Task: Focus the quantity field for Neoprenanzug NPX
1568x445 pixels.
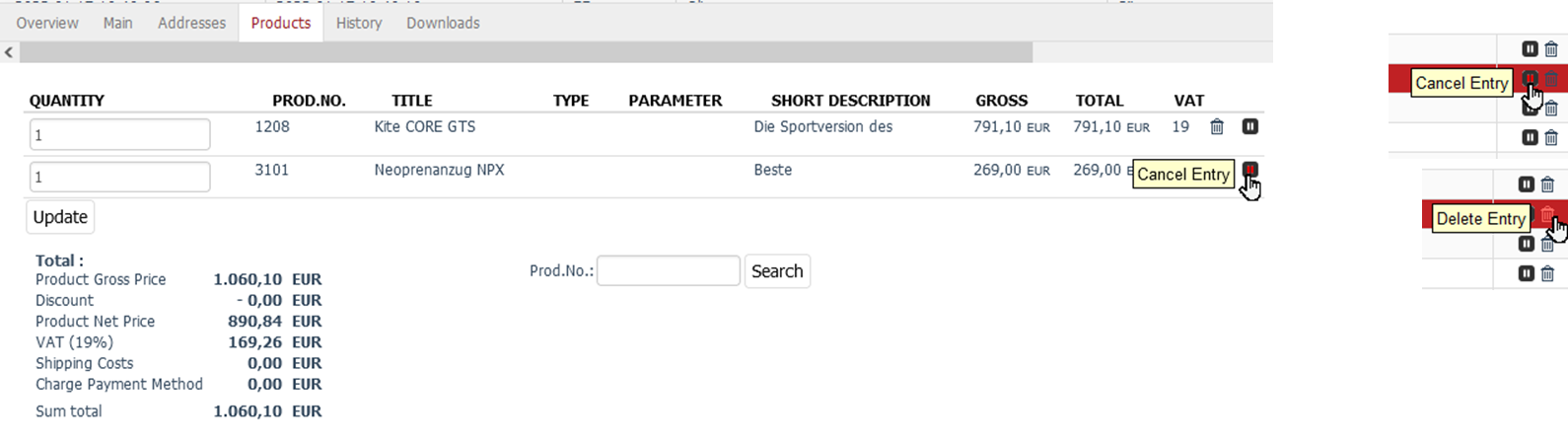Action: 118,178
